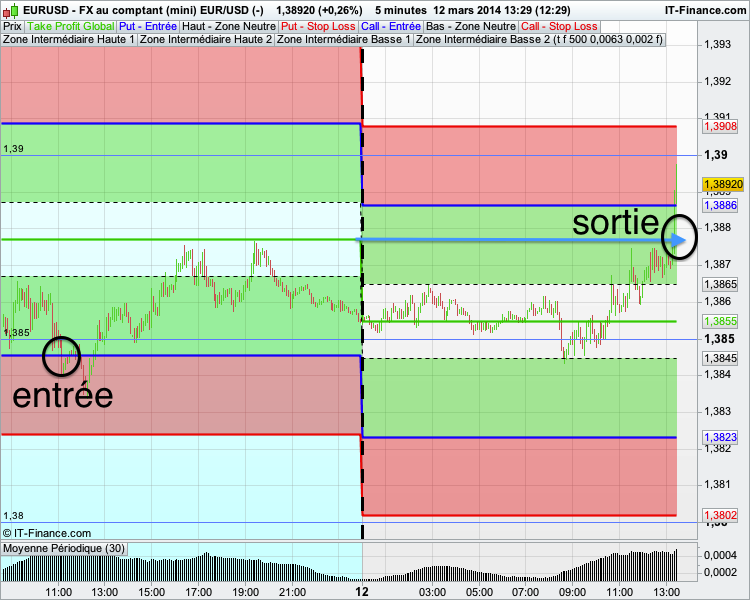Screen dimensions: 750x600
Task: Select the Call - Entrée label
Action: point(391,26)
